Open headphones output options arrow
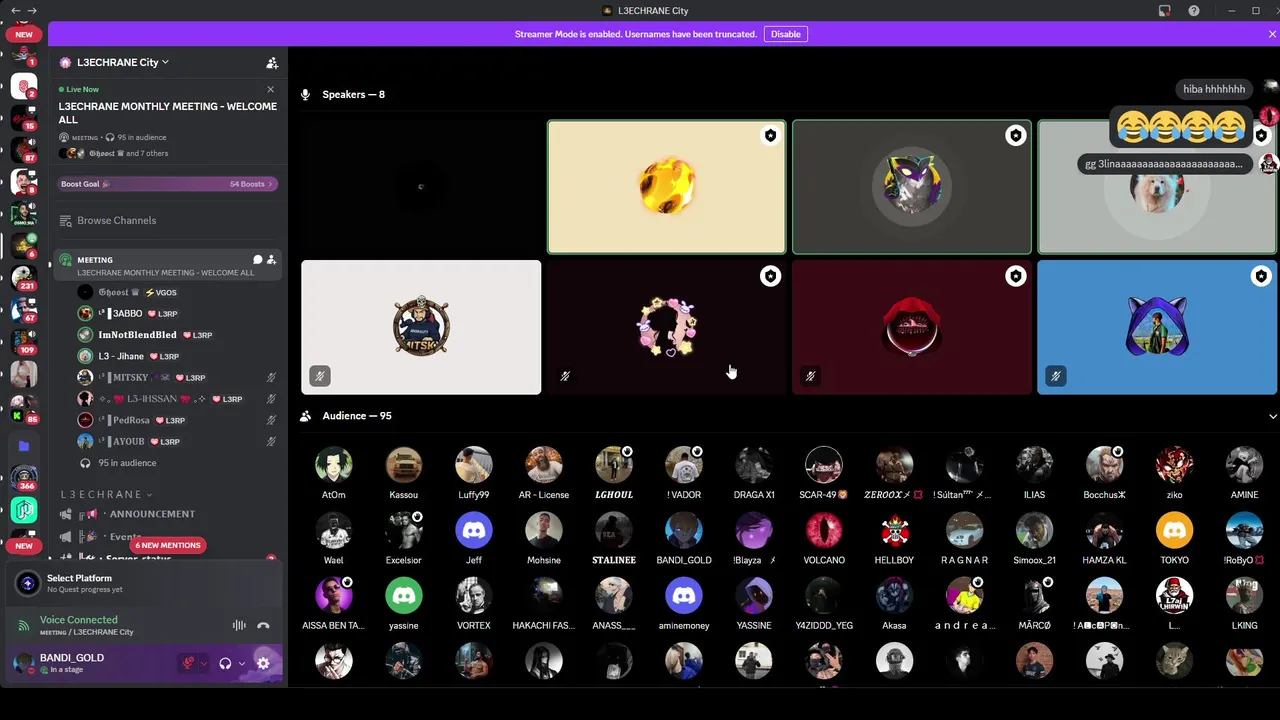Image resolution: width=1280 pixels, height=720 pixels. tap(242, 663)
